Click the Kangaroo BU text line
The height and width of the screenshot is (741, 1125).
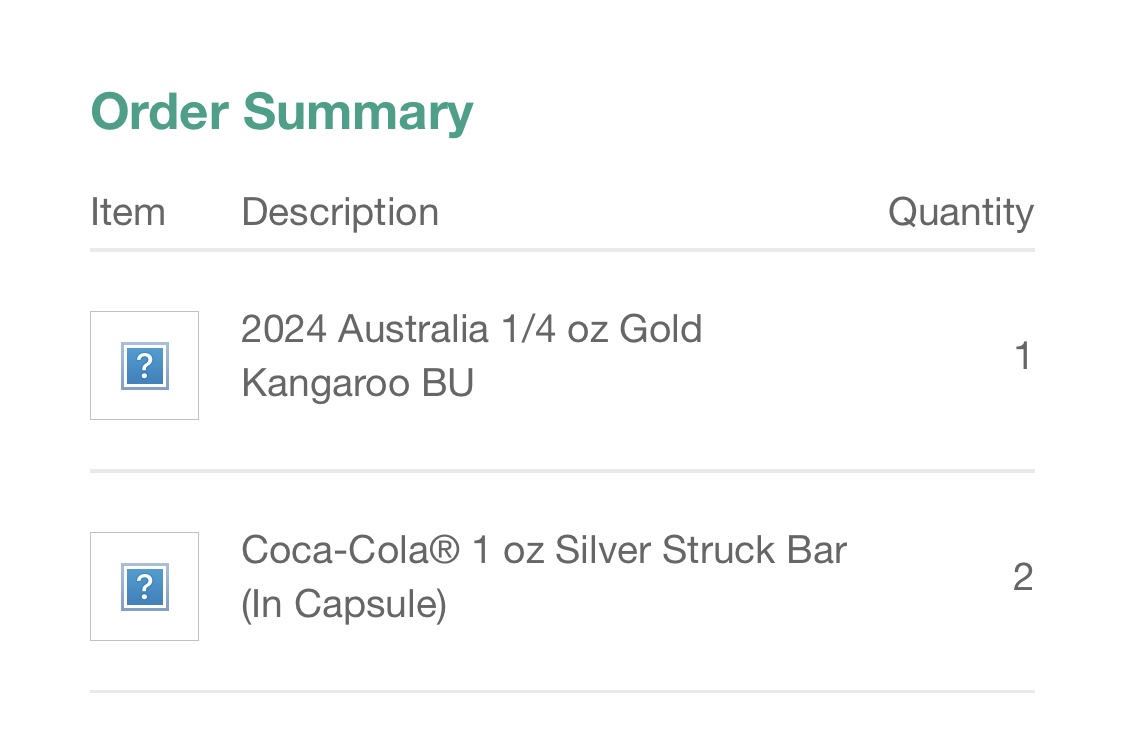point(357,383)
